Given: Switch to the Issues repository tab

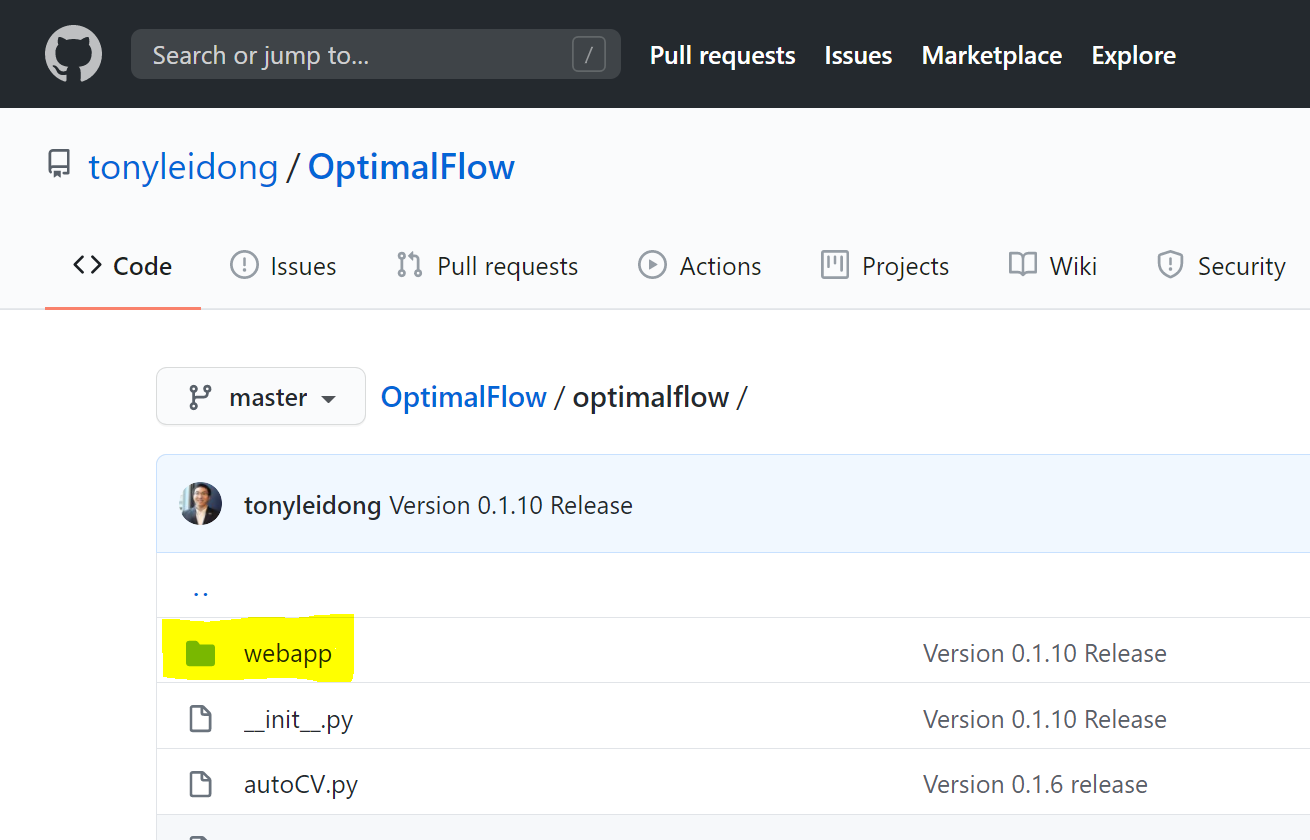Looking at the screenshot, I should point(283,266).
